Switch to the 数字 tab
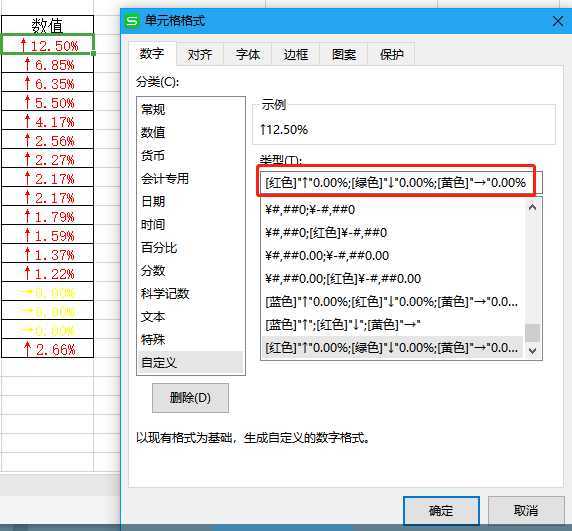572x531 pixels. pos(152,54)
